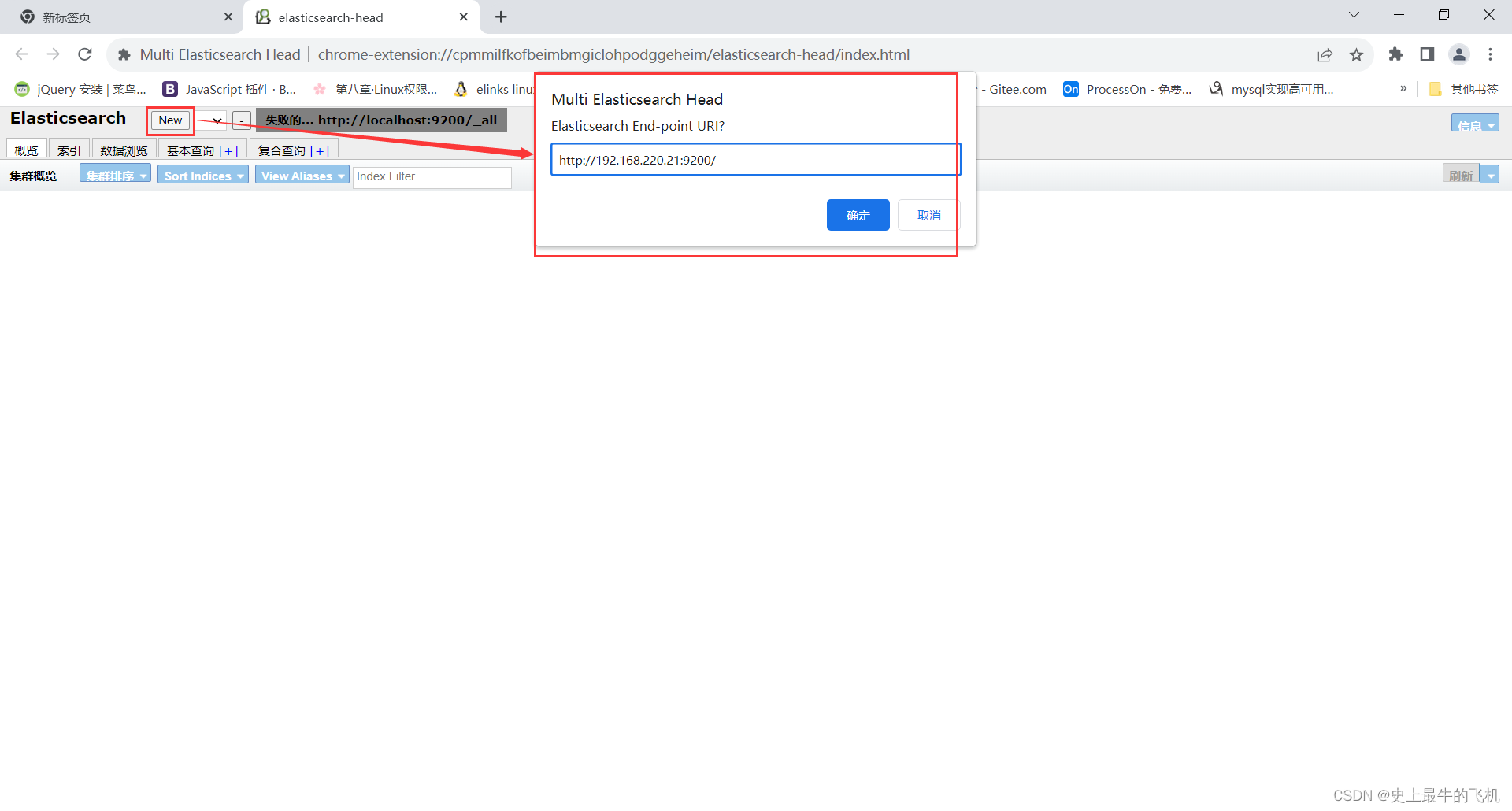Click the browser forward arrow

tap(54, 54)
